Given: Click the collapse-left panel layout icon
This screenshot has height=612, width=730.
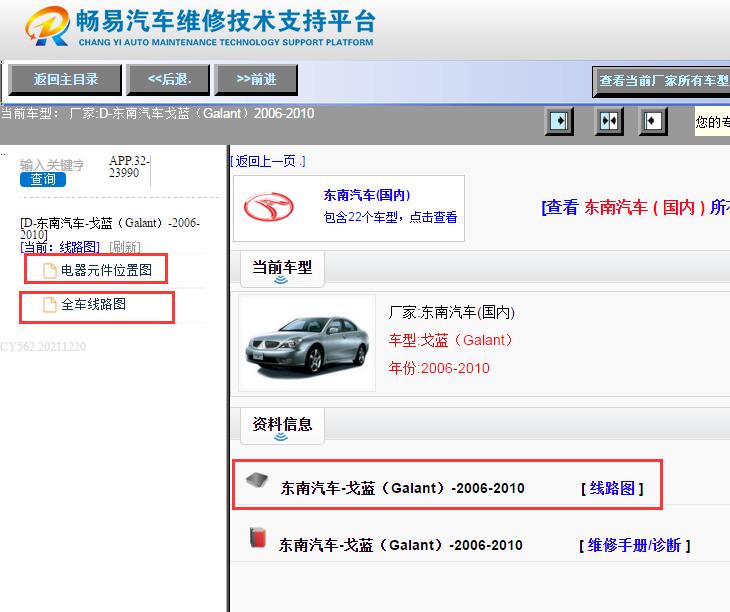Looking at the screenshot, I should click(x=653, y=121).
